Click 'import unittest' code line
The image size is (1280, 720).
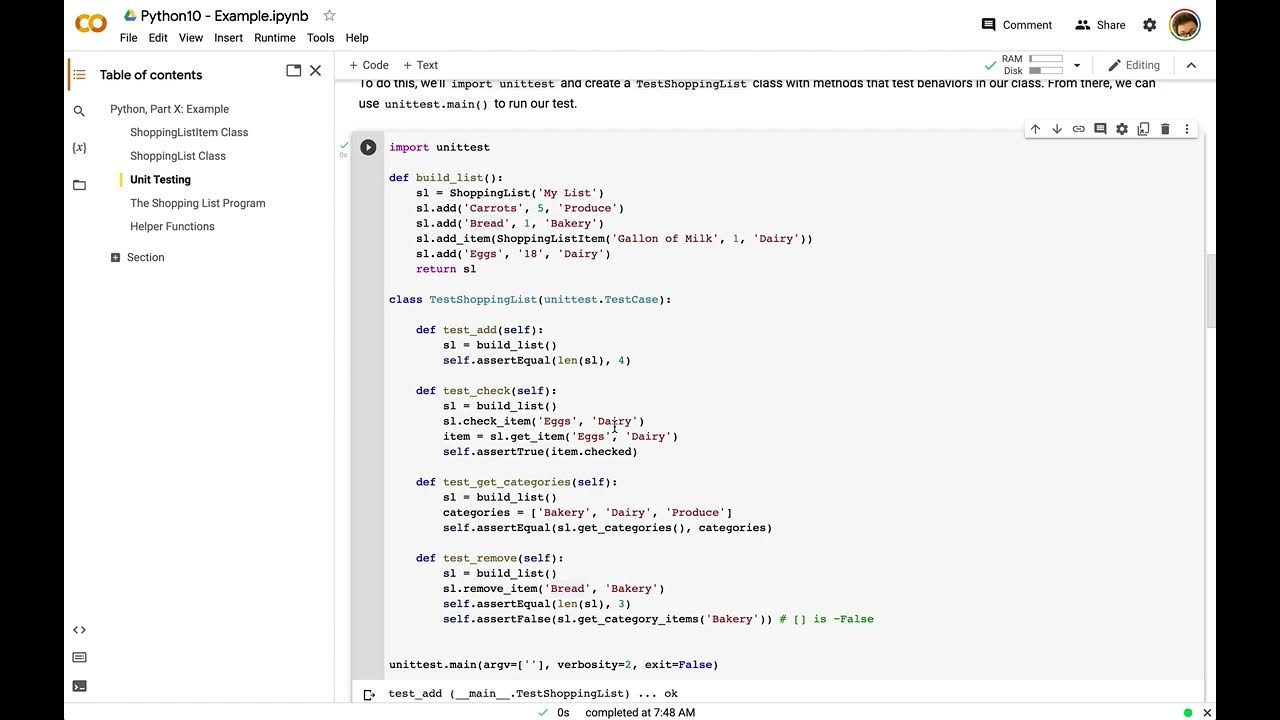coord(439,147)
